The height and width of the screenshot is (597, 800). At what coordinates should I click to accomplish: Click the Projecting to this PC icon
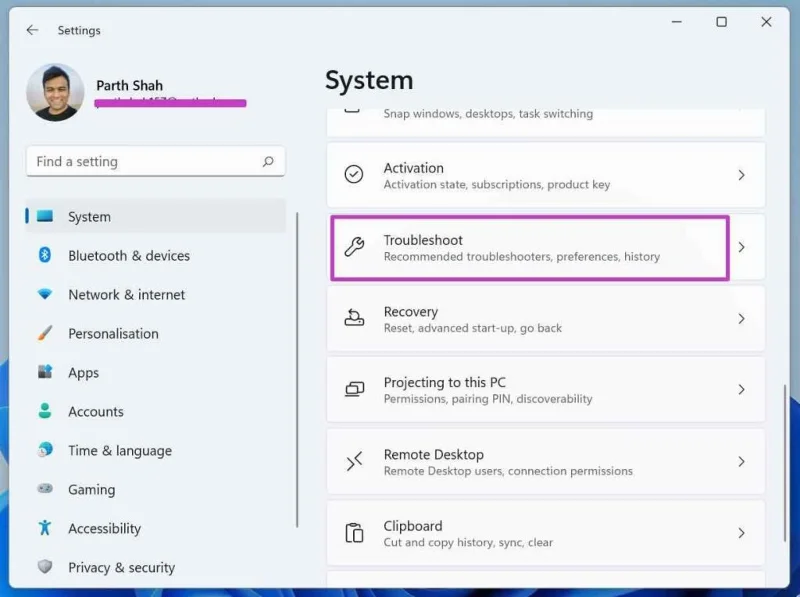coord(355,389)
